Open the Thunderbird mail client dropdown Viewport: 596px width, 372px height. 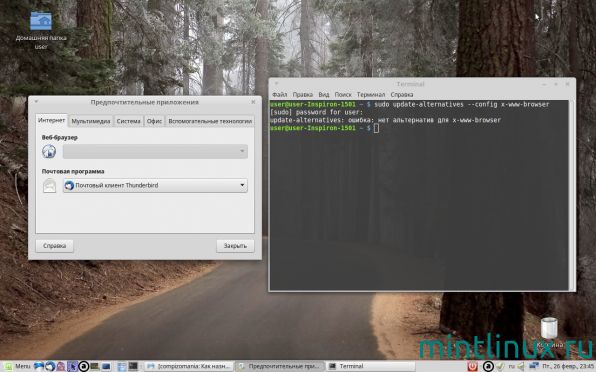coord(155,185)
